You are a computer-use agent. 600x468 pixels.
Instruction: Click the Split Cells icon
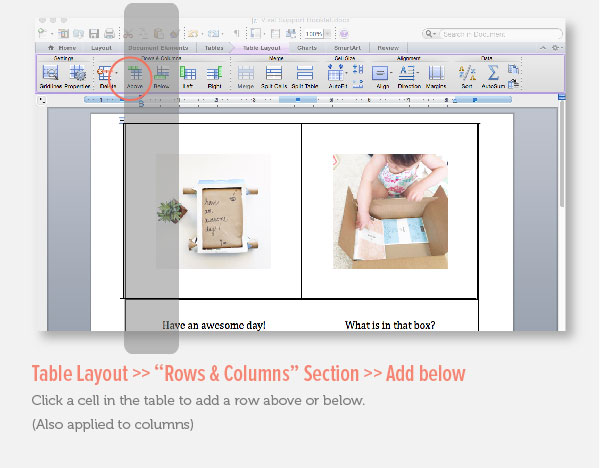(274, 73)
